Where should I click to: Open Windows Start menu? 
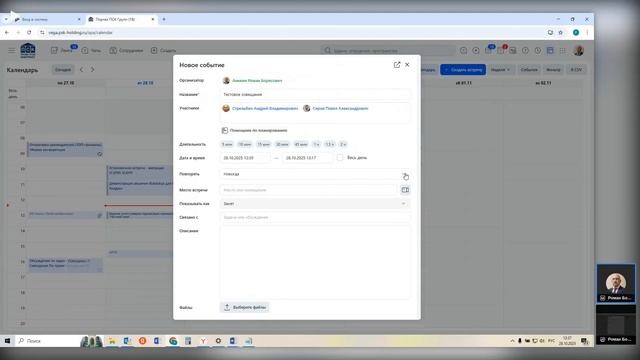pos(7,340)
